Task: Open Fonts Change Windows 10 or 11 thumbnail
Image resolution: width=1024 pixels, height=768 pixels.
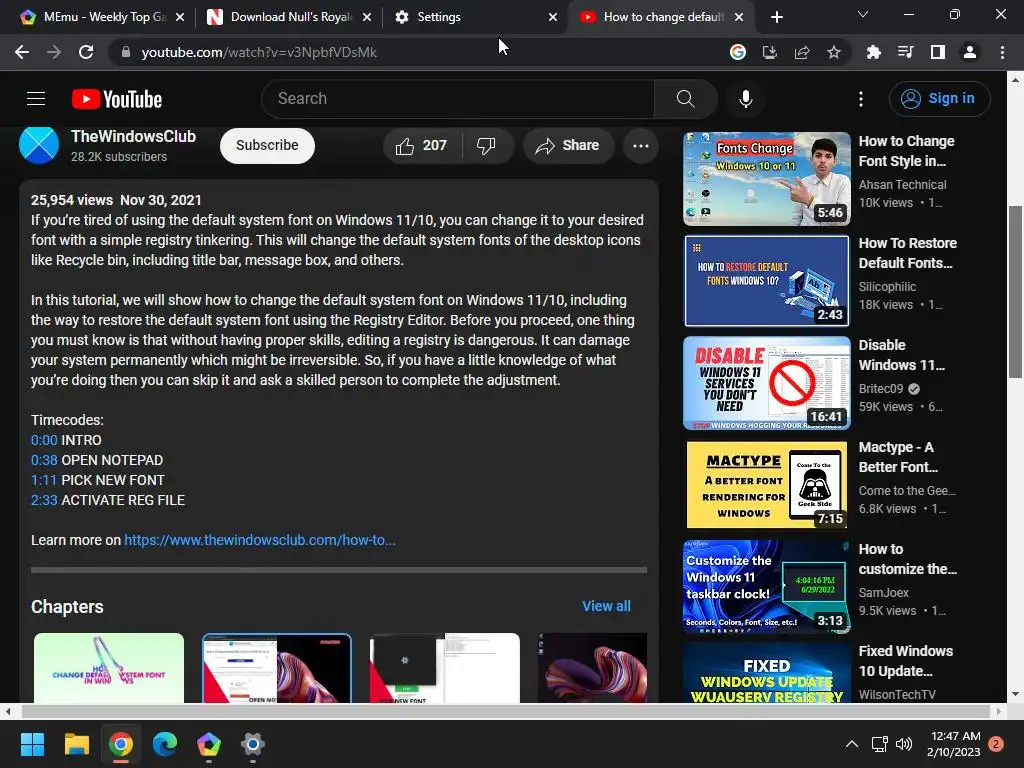Action: tap(767, 178)
